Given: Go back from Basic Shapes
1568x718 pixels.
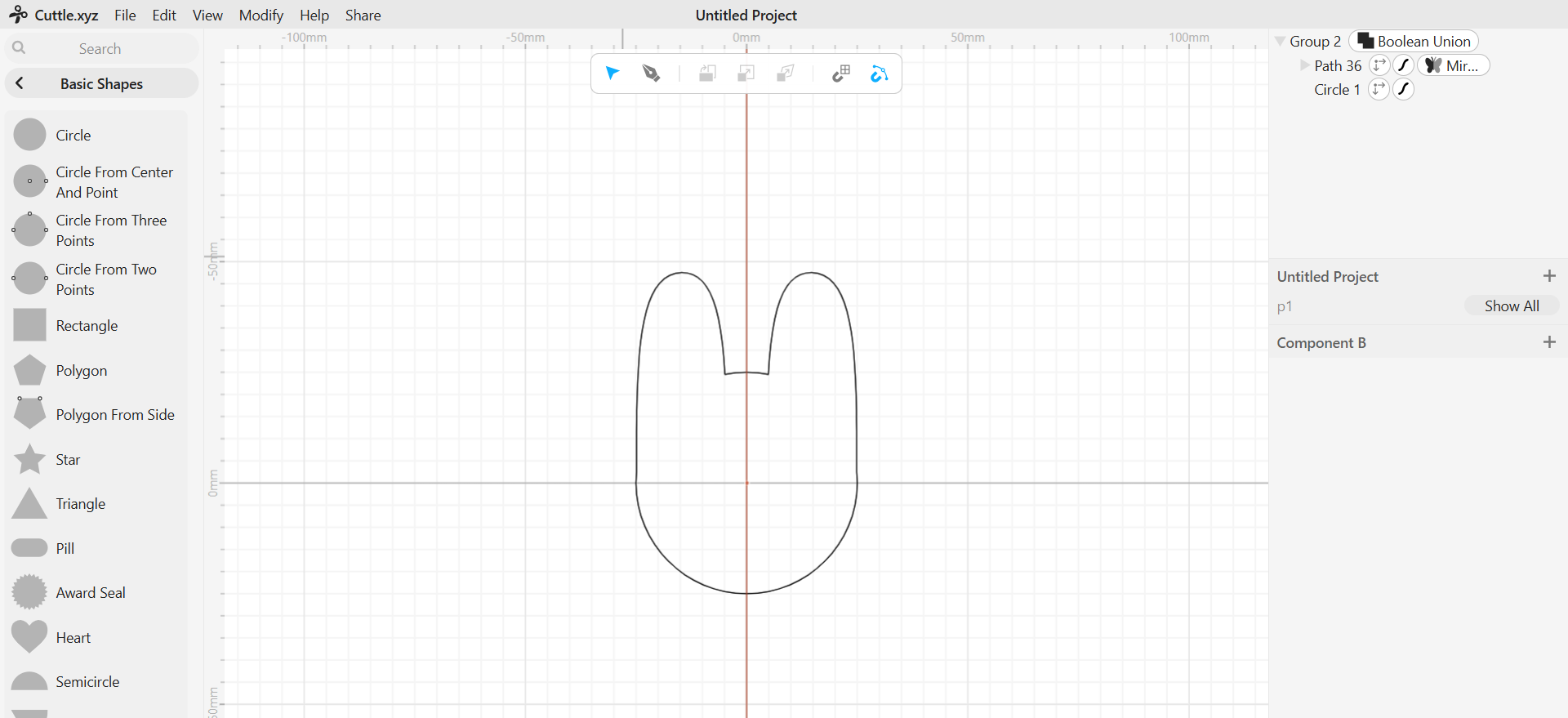Looking at the screenshot, I should [20, 83].
